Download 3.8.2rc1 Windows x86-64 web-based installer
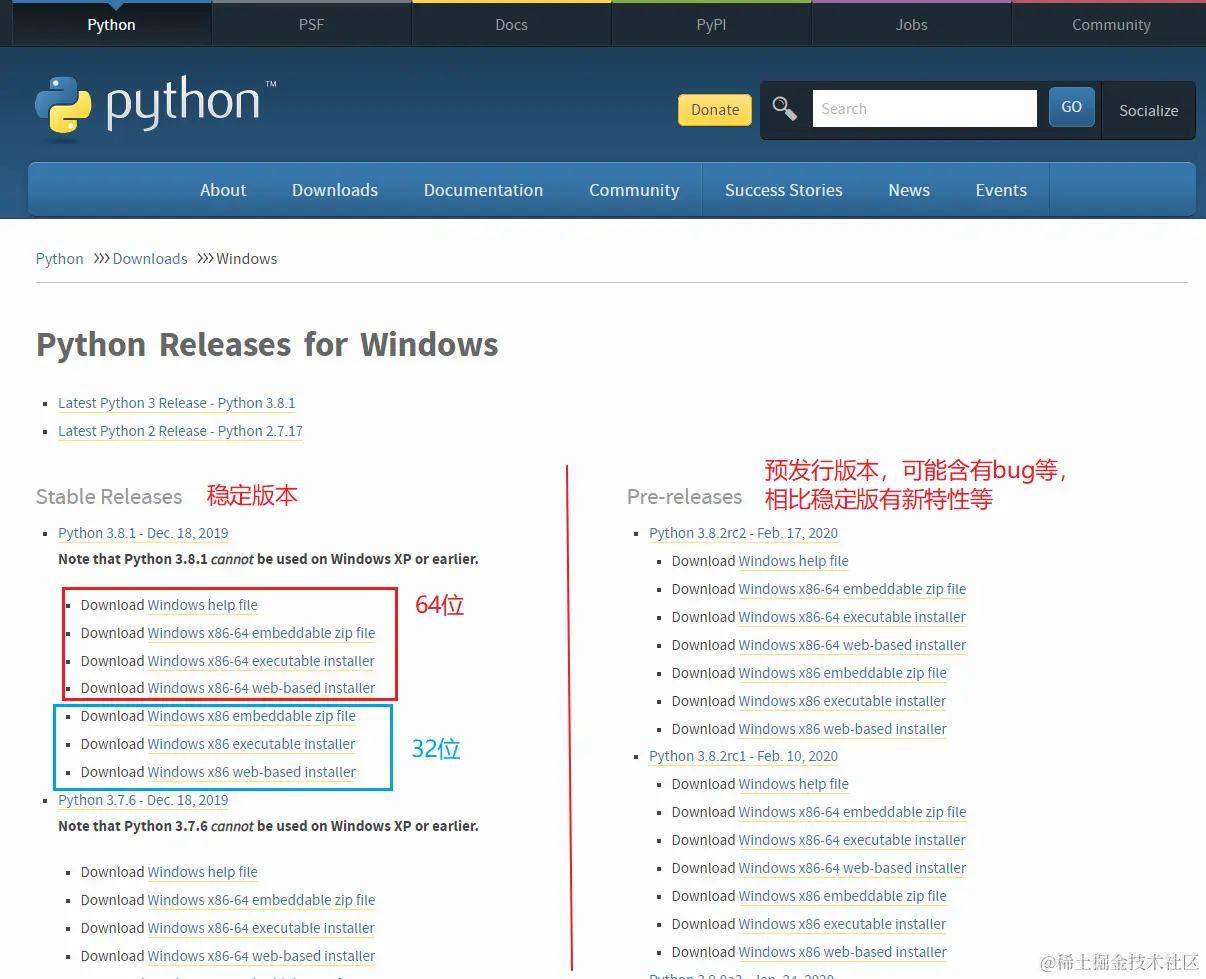This screenshot has width=1206, height=979. (853, 868)
